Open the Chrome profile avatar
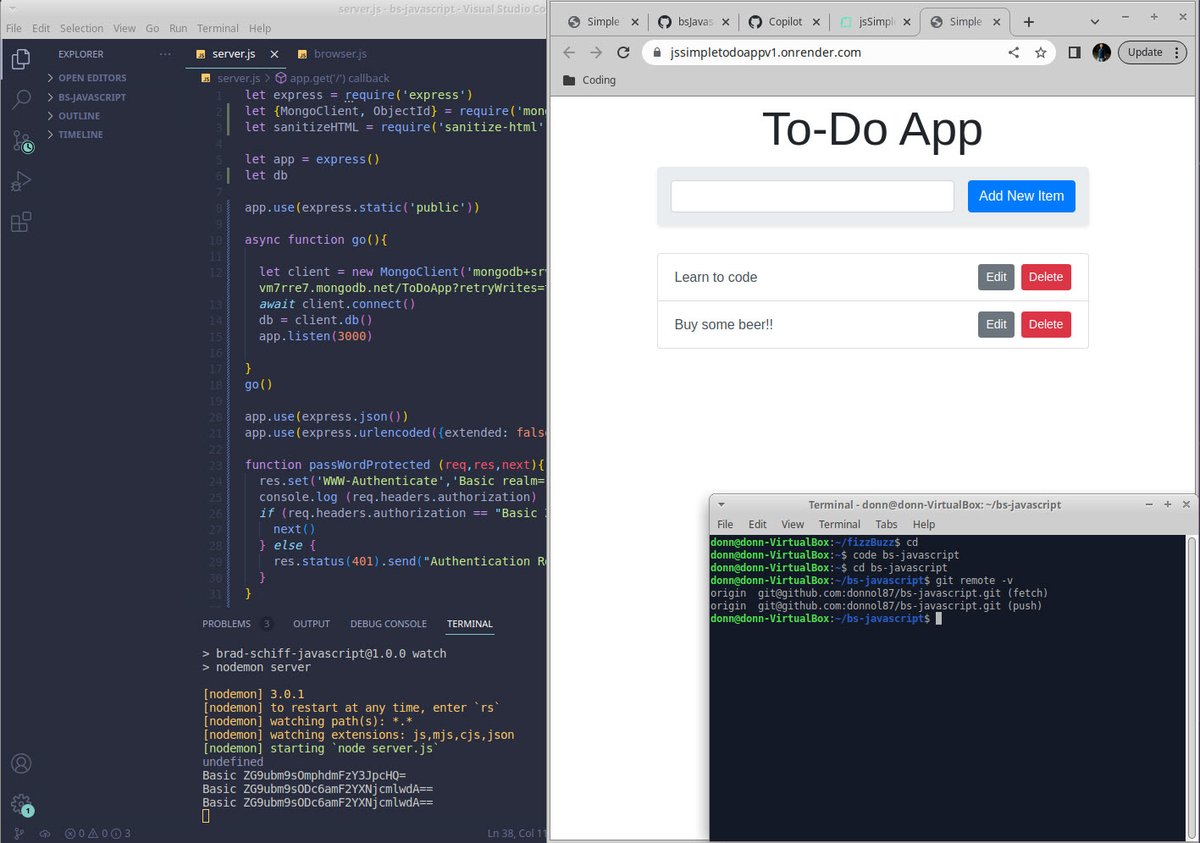This screenshot has width=1200, height=843. click(x=1101, y=53)
